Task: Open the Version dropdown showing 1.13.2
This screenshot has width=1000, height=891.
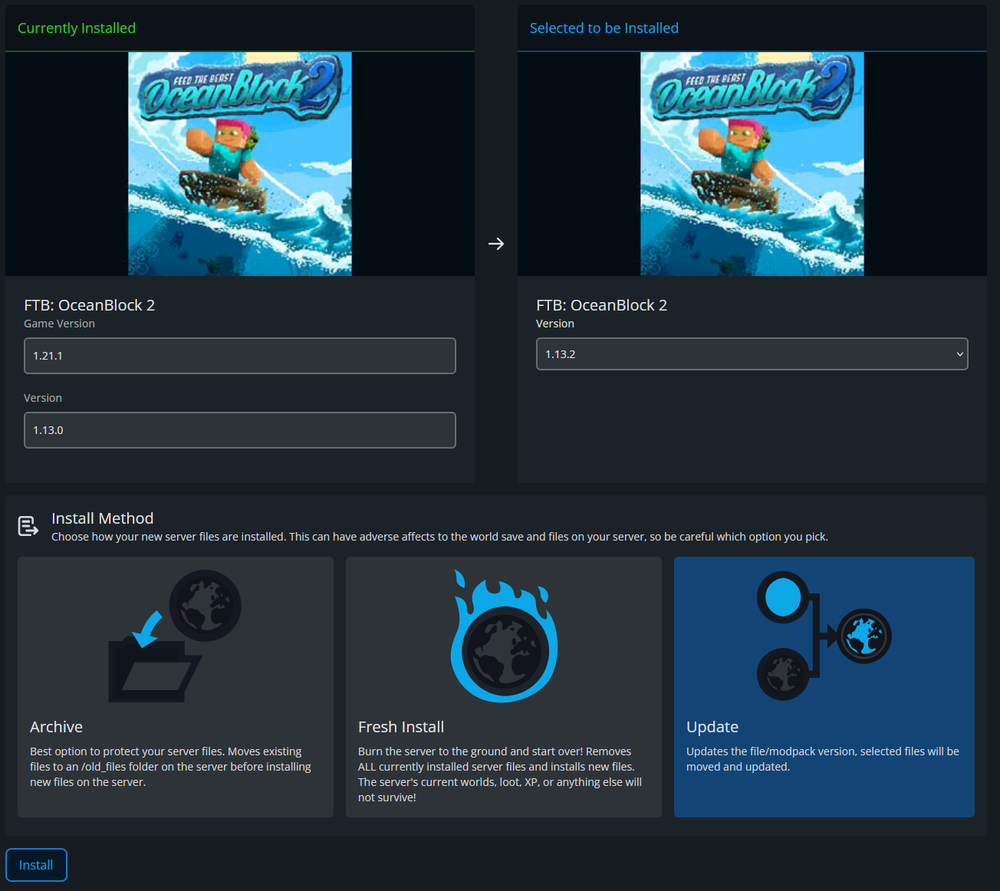Action: pyautogui.click(x=752, y=354)
